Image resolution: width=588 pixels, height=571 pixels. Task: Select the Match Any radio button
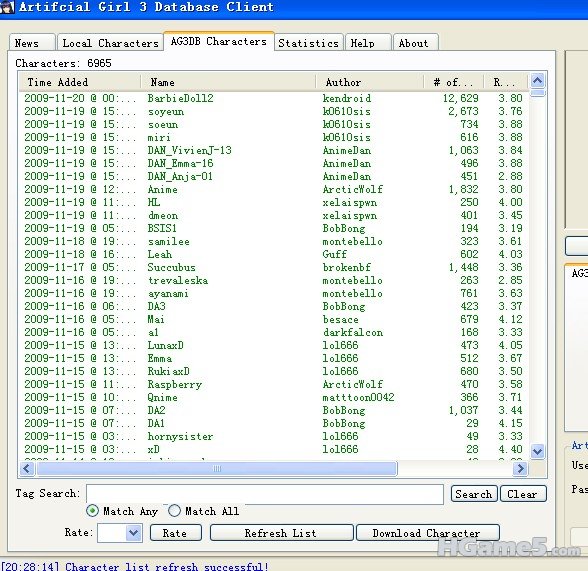[x=92, y=511]
